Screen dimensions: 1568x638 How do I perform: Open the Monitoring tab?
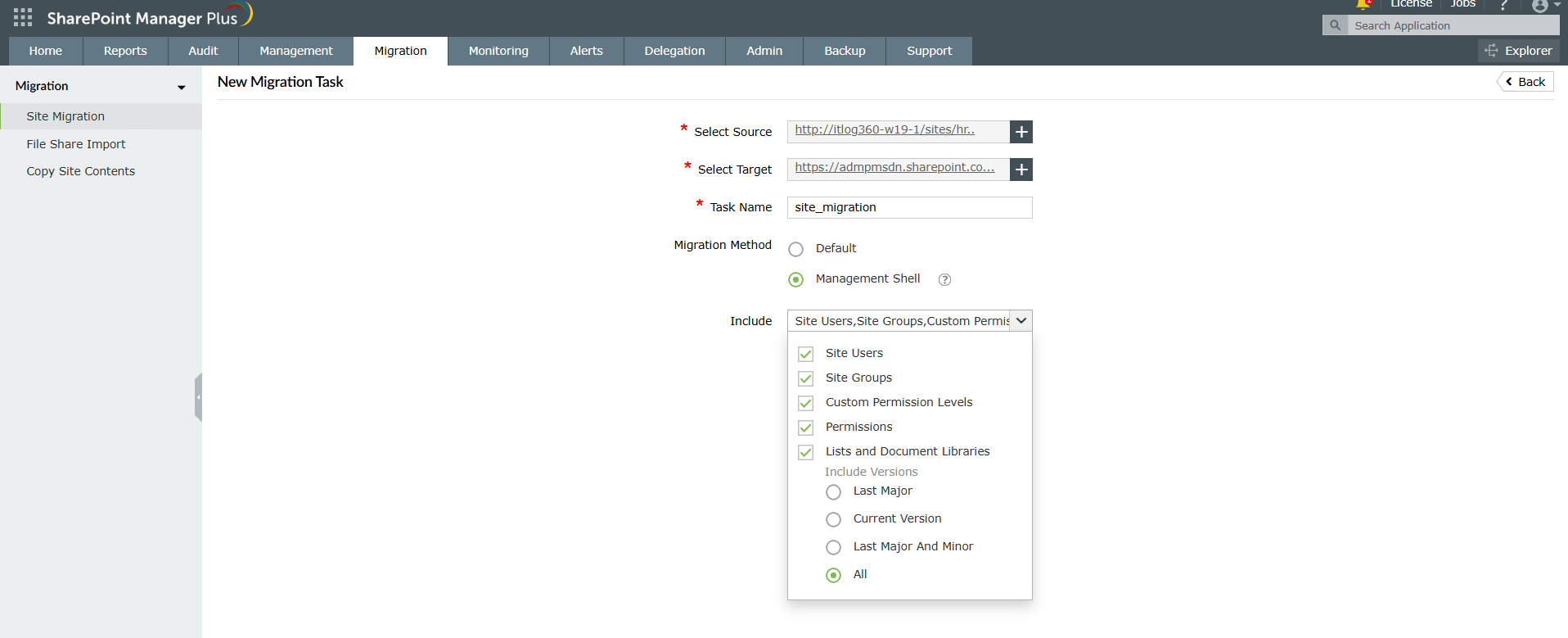[x=498, y=51]
